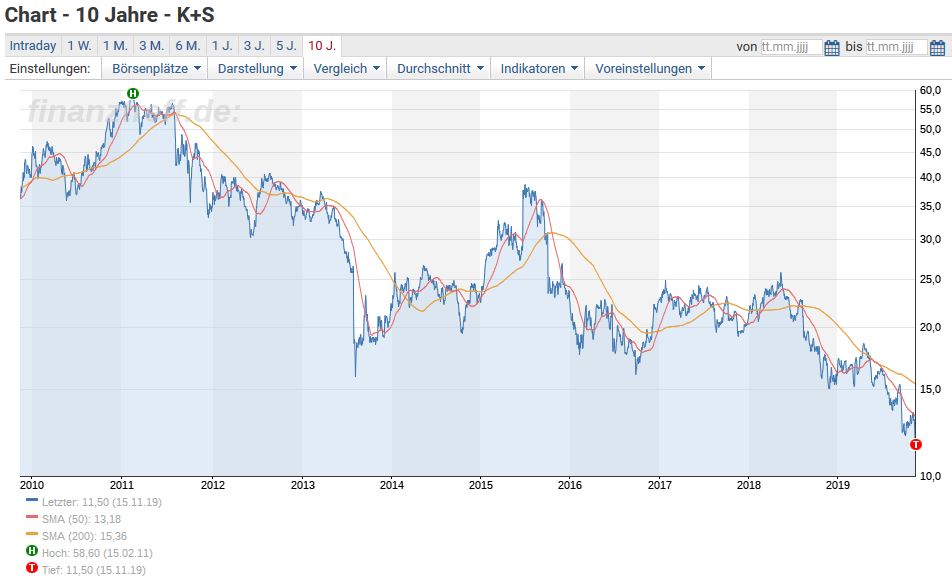The image size is (952, 582).
Task: Open the Indikatoren dropdown
Action: pos(539,69)
